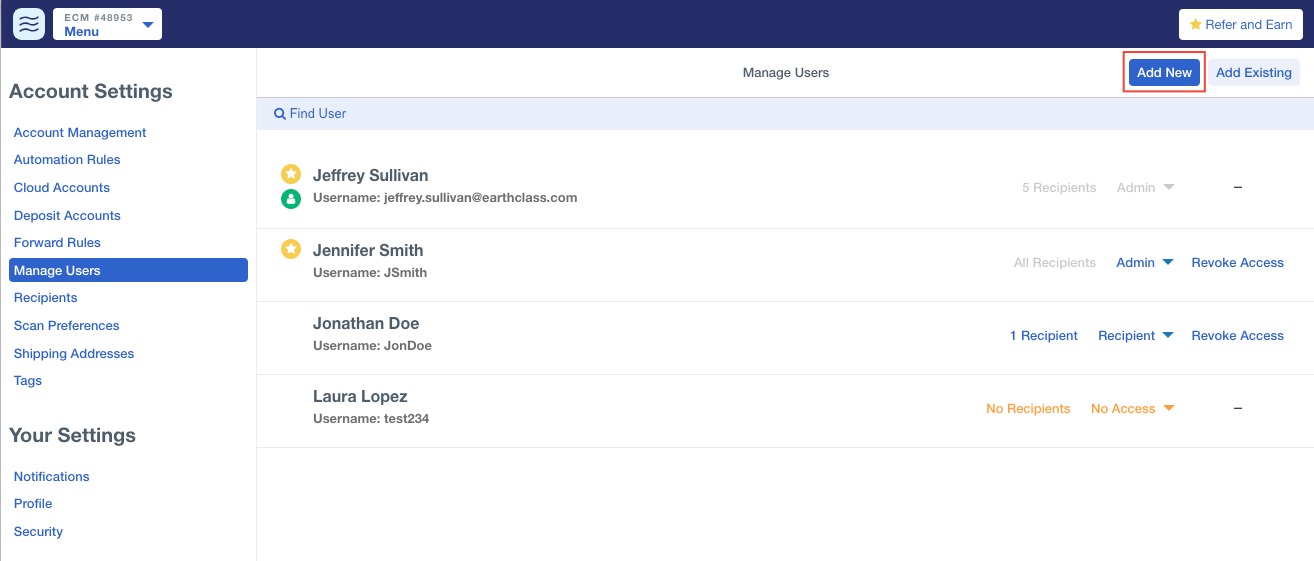Open Notifications under Your Settings
Viewport: 1314px width, 561px height.
click(52, 476)
